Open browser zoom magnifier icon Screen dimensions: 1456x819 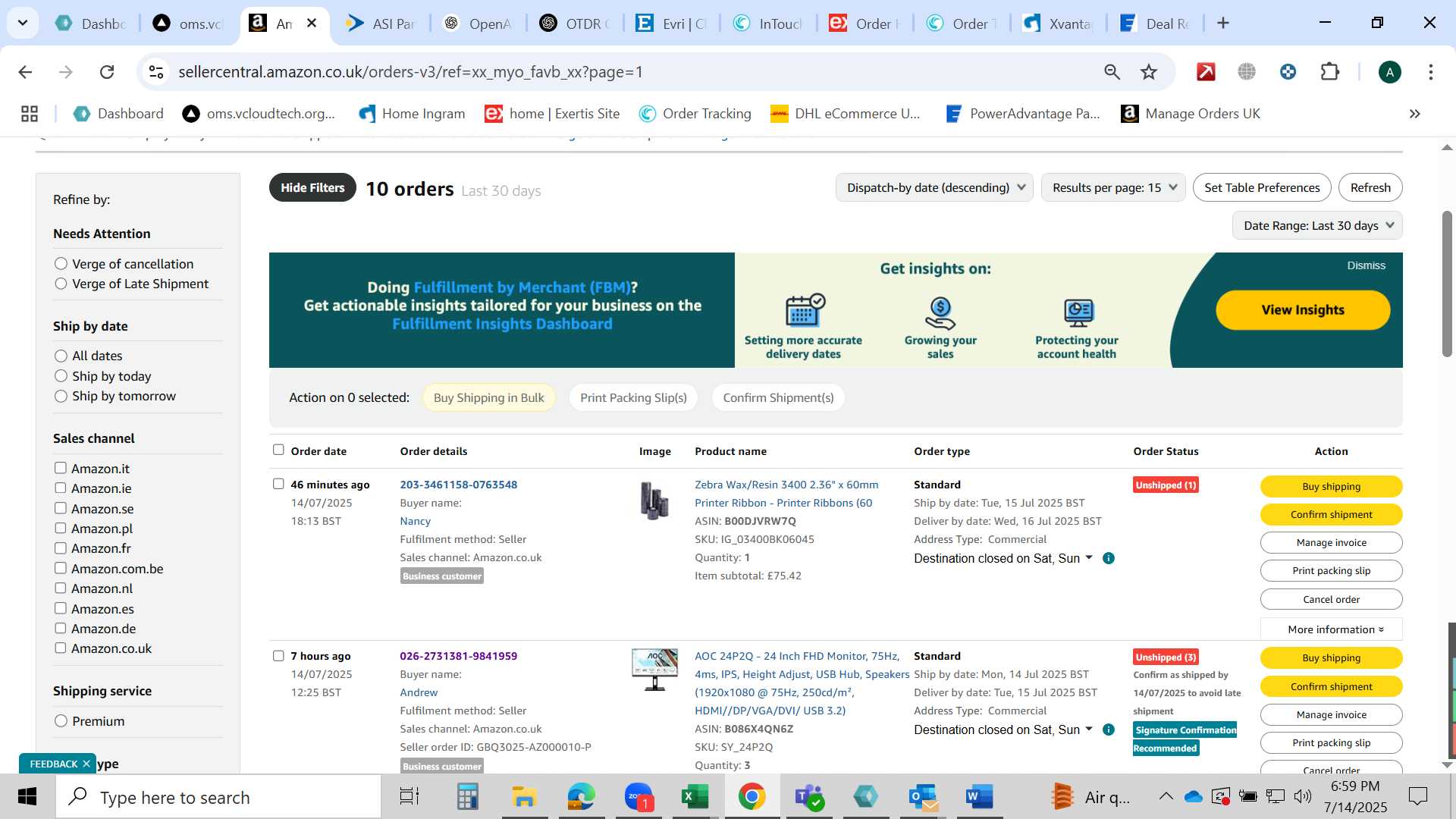click(1112, 72)
